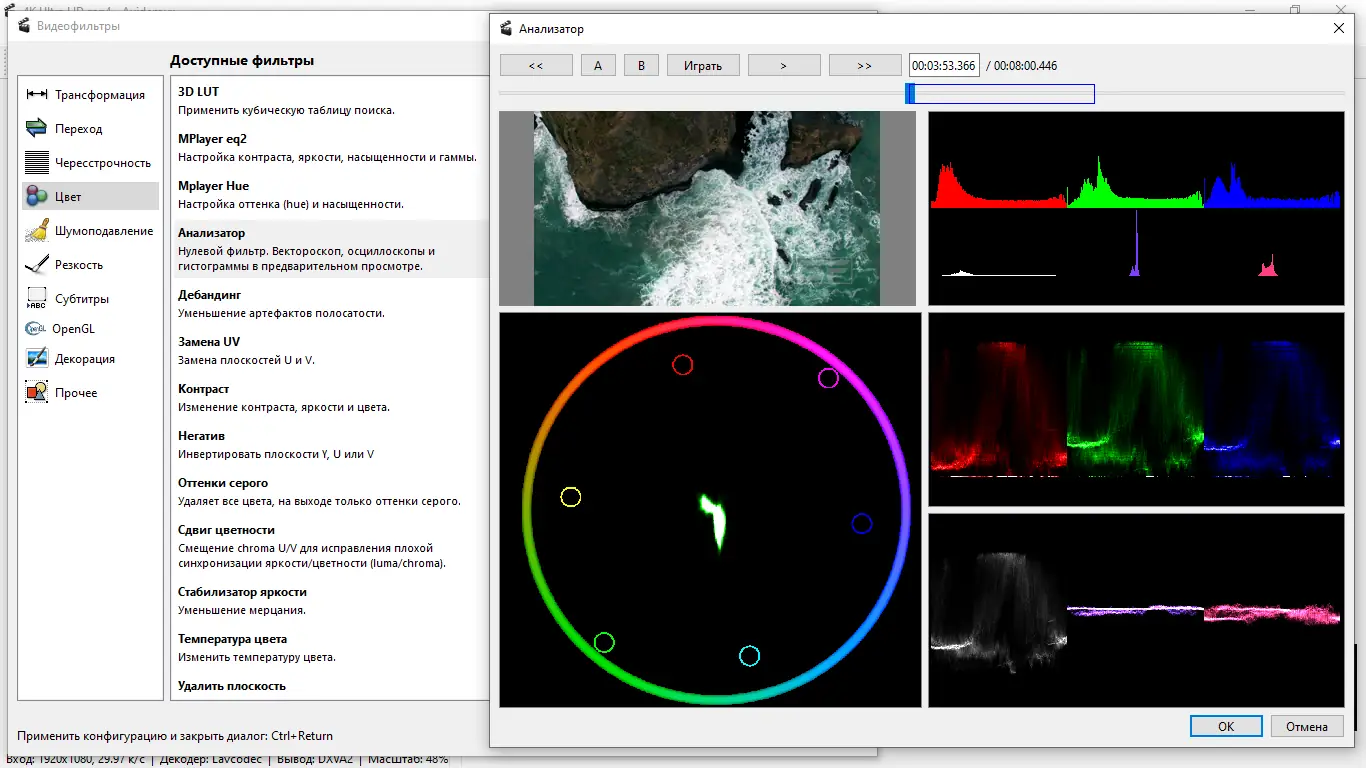
Task: Click the Прочее category icon
Action: [x=37, y=393]
